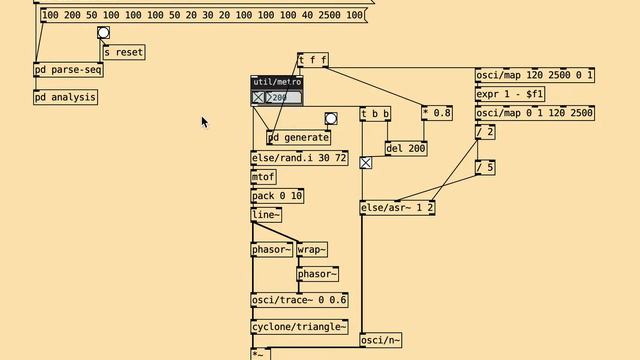The width and height of the screenshot is (640, 360).
Task: Select osci/map 0 1 120 2500 object
Action: (535, 113)
